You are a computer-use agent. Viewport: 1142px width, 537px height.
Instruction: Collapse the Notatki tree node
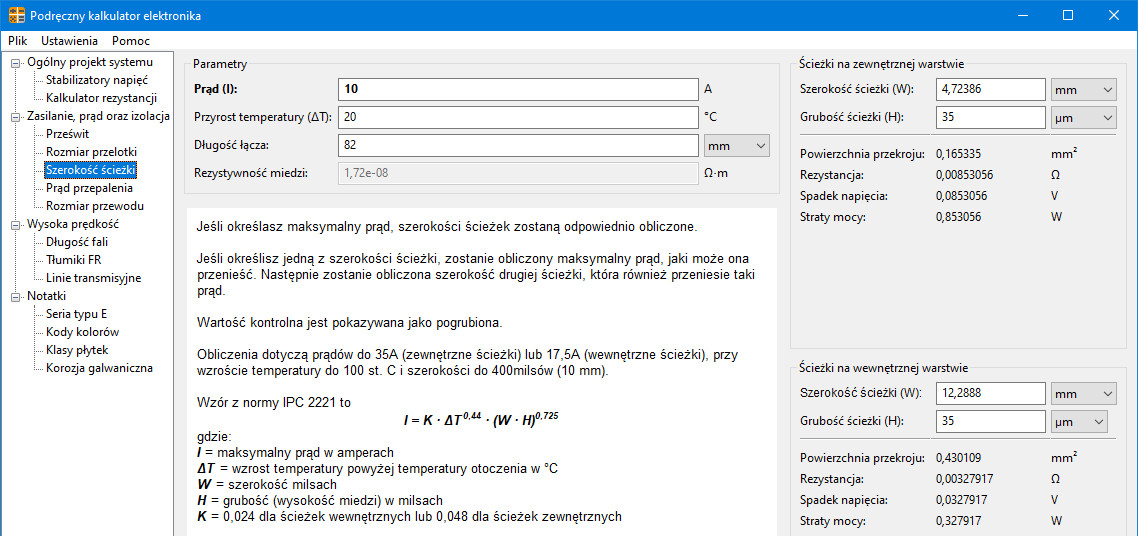16,297
